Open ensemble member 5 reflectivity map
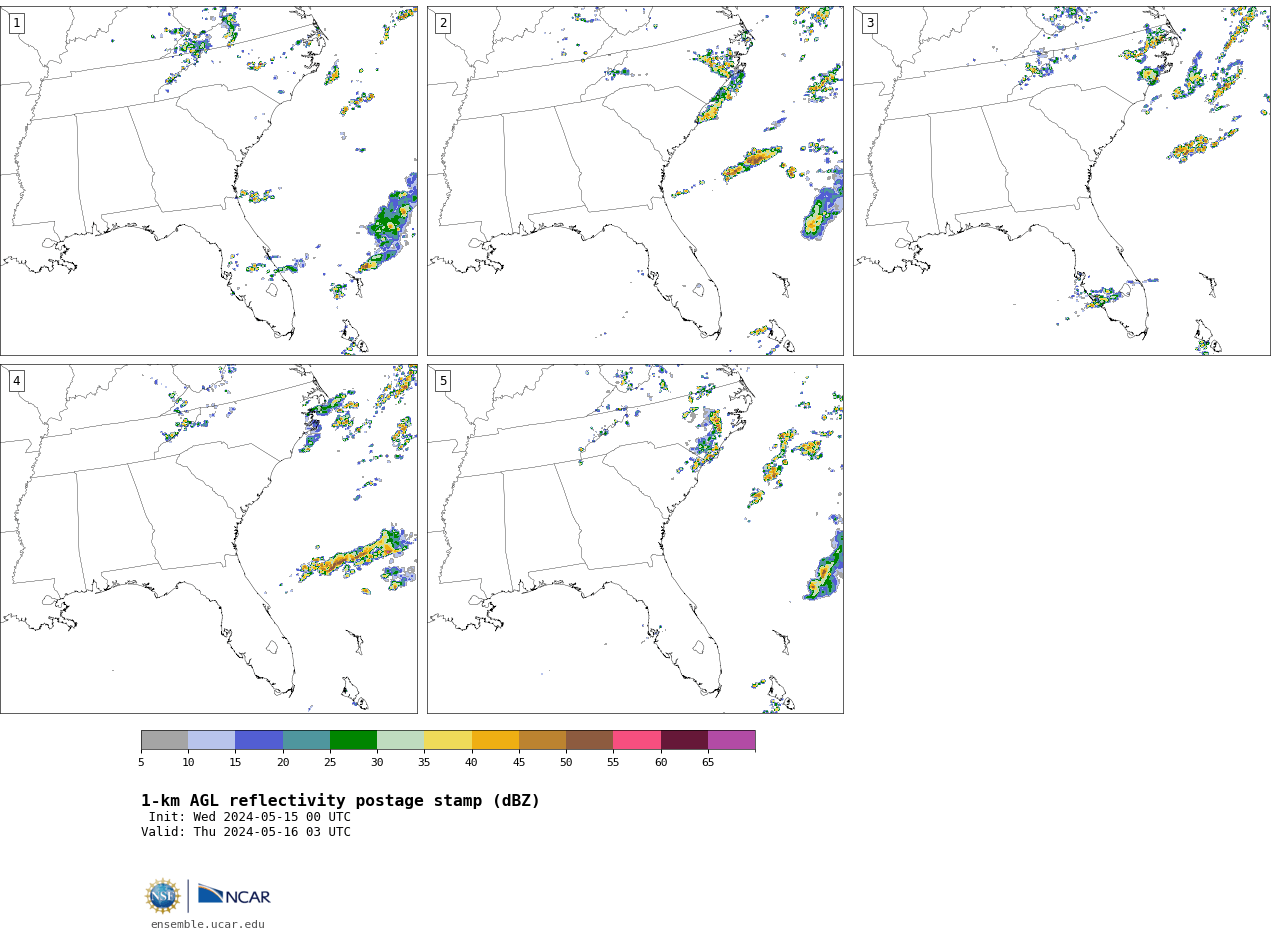1280x936 pixels. point(635,539)
